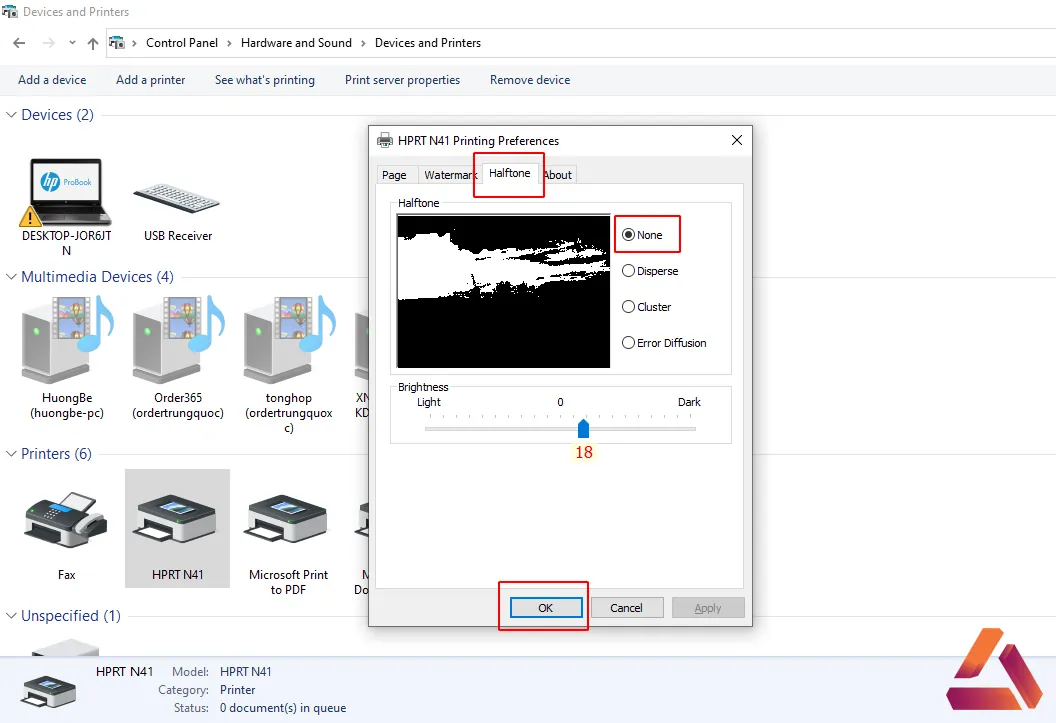1056x723 pixels.
Task: Open Print server properties
Action: pyautogui.click(x=402, y=79)
